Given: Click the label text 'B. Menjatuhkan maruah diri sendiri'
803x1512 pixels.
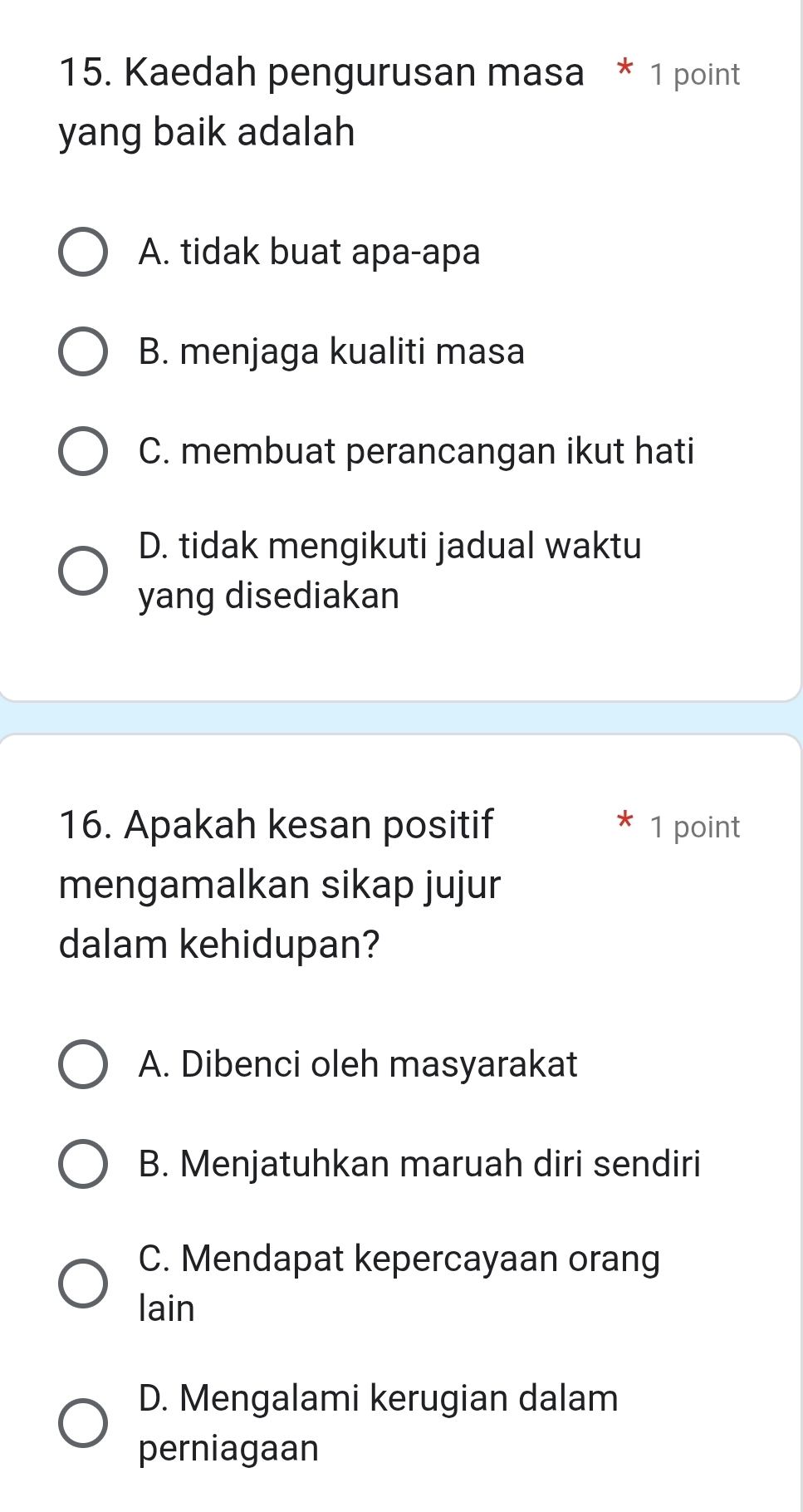Looking at the screenshot, I should (420, 1164).
